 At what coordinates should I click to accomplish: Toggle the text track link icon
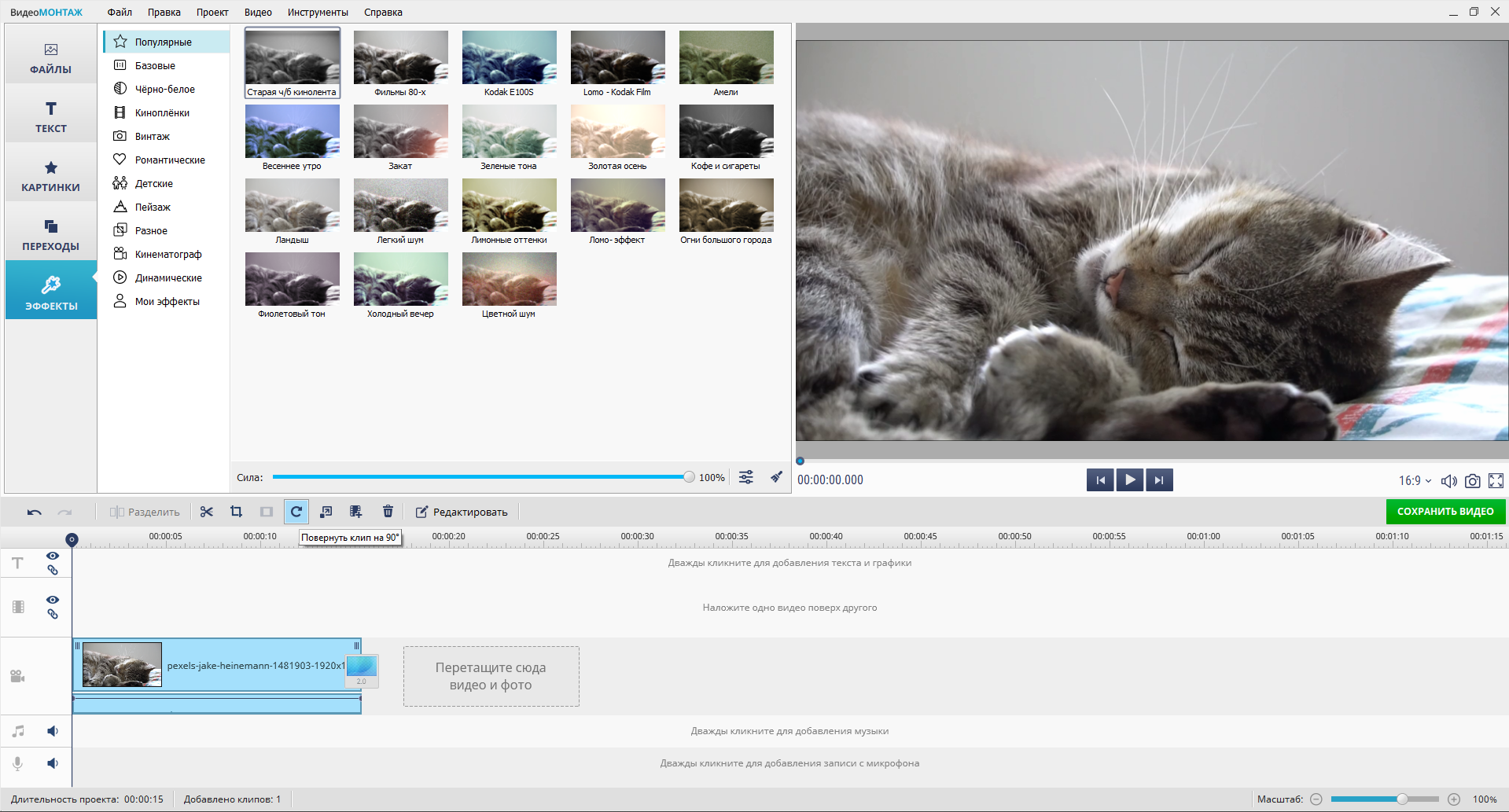53,570
